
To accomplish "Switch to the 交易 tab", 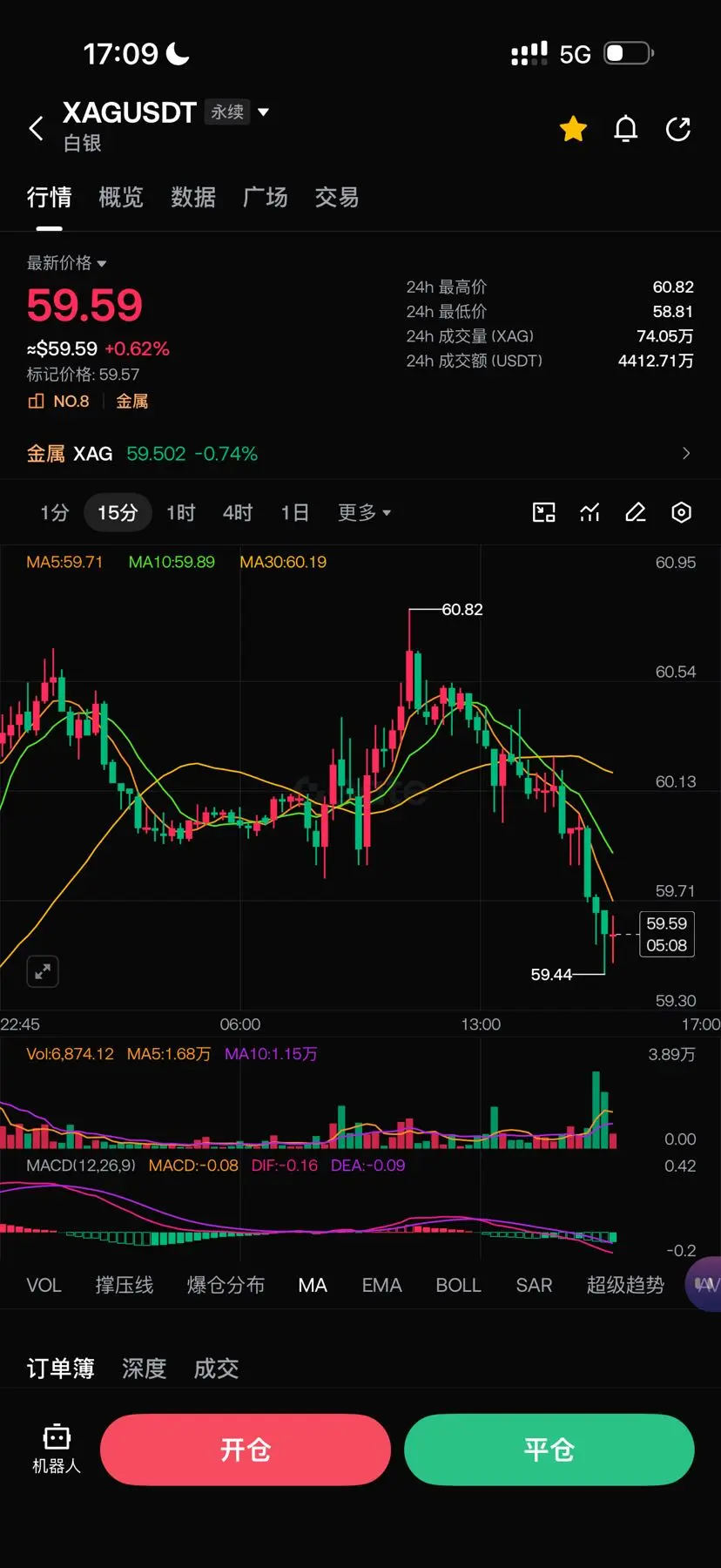I will 336,198.
